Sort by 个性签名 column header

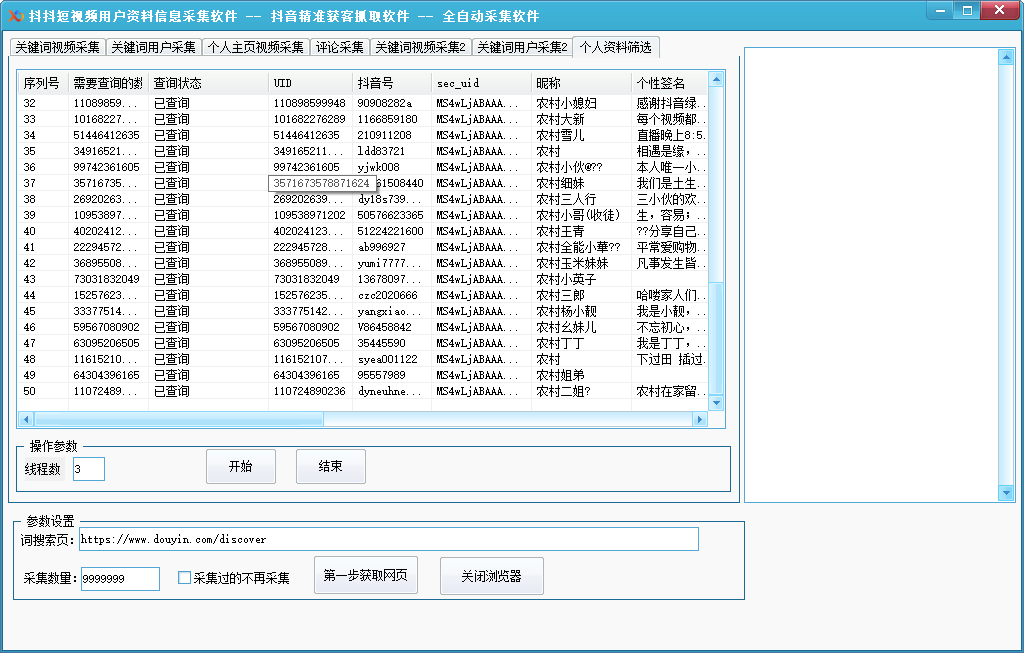tap(669, 83)
